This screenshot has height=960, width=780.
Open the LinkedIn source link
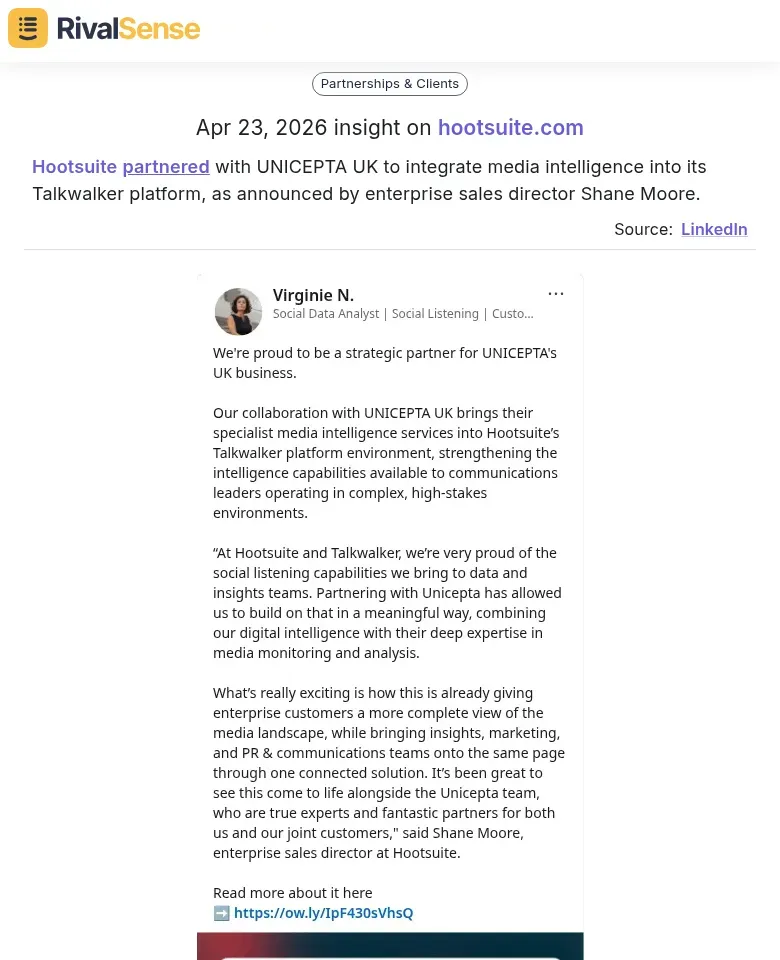pyautogui.click(x=714, y=229)
